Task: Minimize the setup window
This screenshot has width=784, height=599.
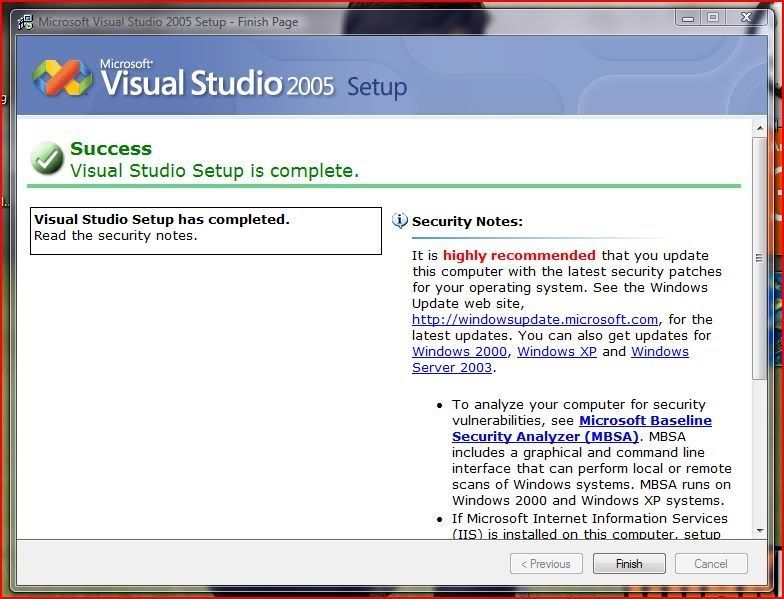Action: [x=688, y=18]
